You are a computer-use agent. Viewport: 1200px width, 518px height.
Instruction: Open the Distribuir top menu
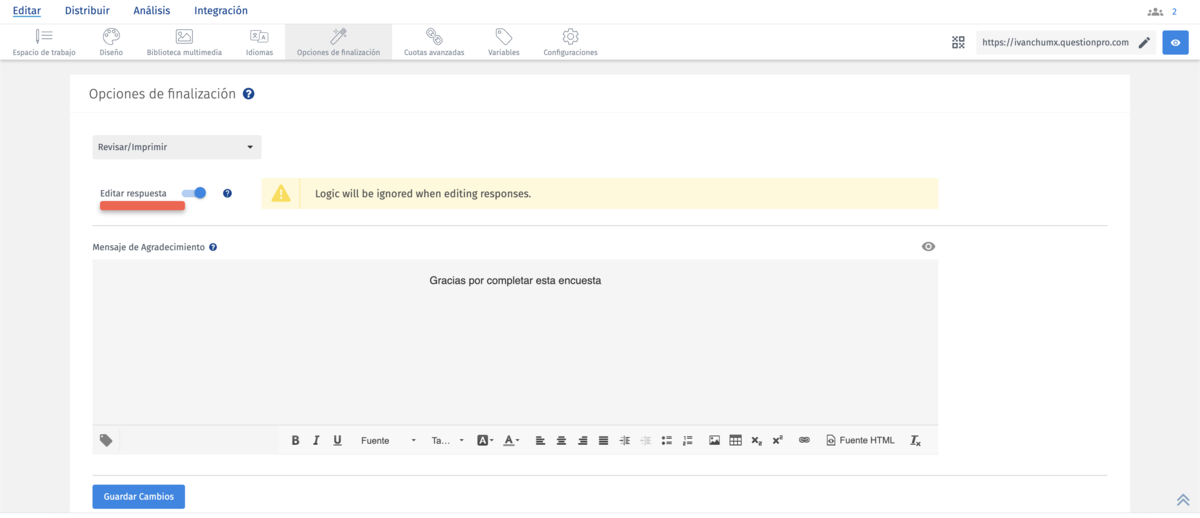(x=87, y=11)
